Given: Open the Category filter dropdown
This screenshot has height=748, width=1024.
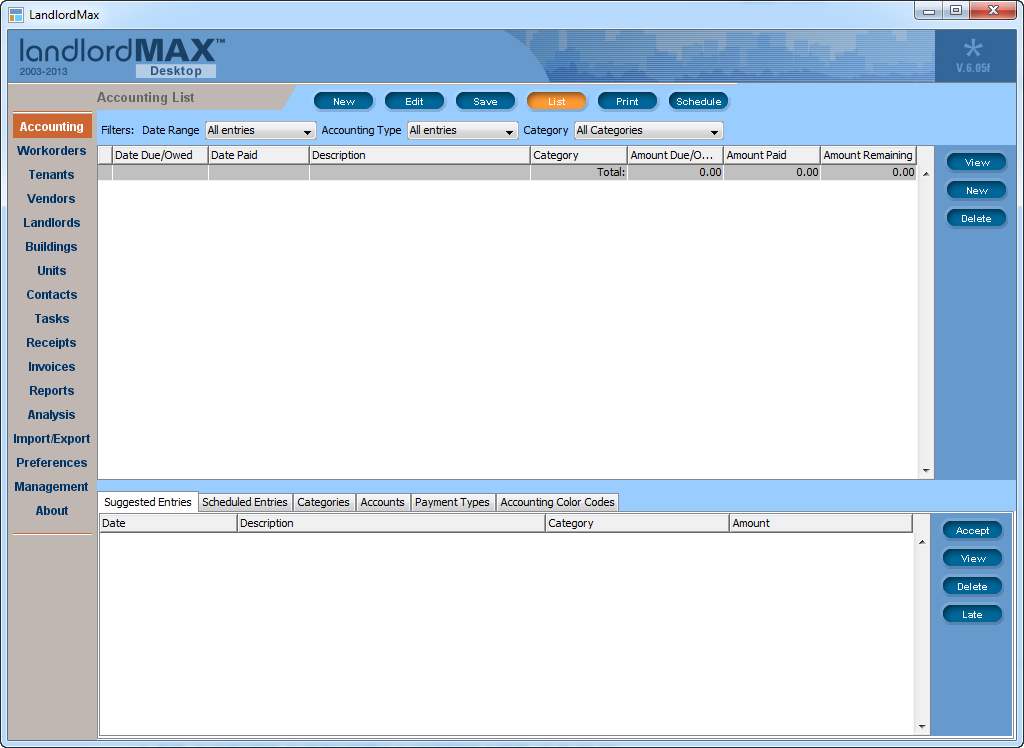Looking at the screenshot, I should tap(648, 131).
